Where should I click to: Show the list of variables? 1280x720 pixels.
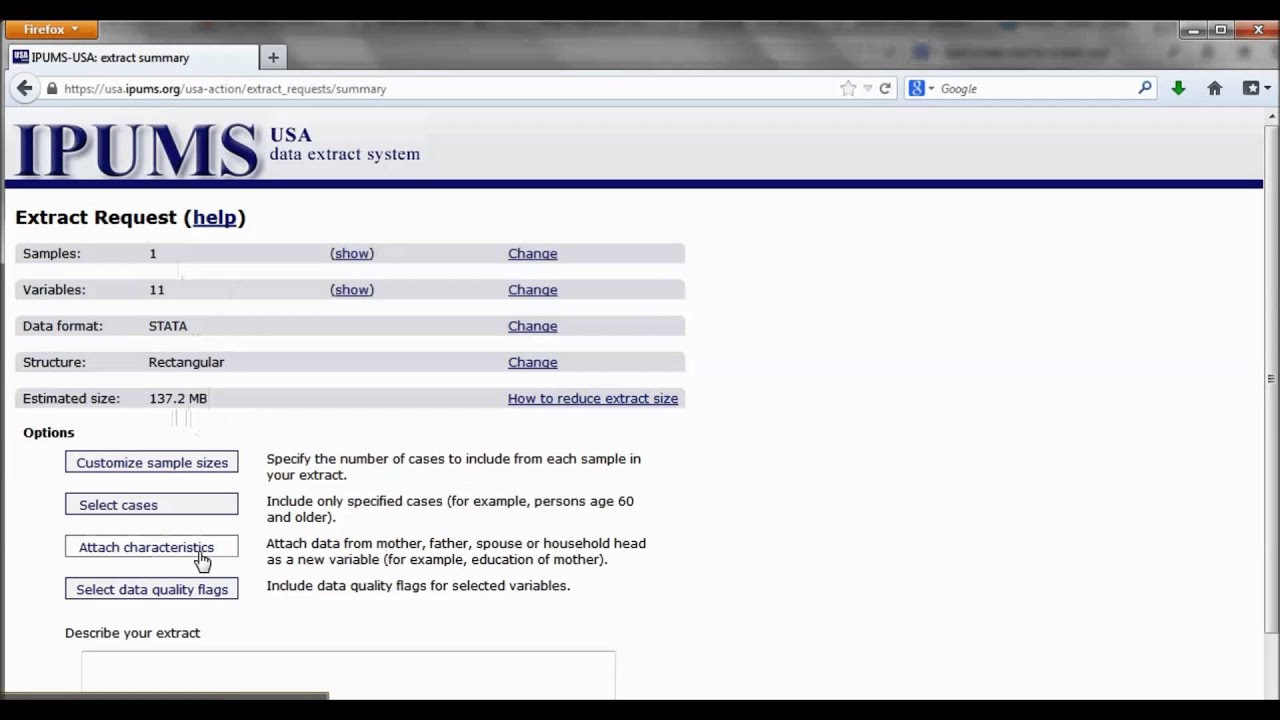click(352, 289)
